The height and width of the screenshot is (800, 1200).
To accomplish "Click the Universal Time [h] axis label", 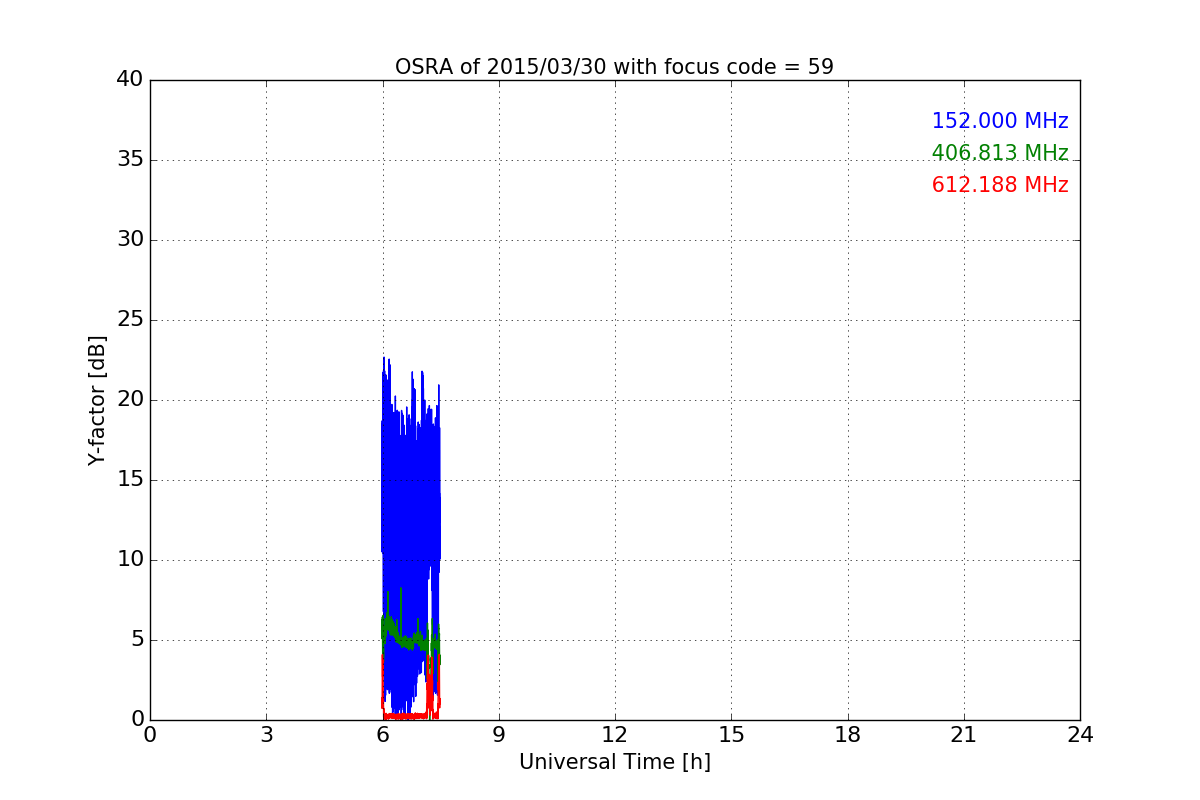I will [615, 762].
